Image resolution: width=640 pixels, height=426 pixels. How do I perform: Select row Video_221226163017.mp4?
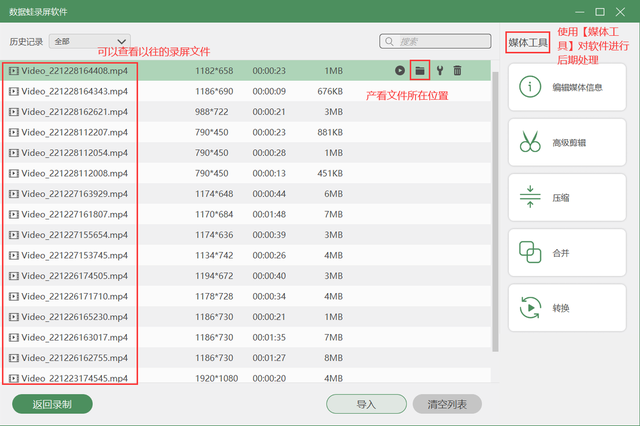[246, 337]
